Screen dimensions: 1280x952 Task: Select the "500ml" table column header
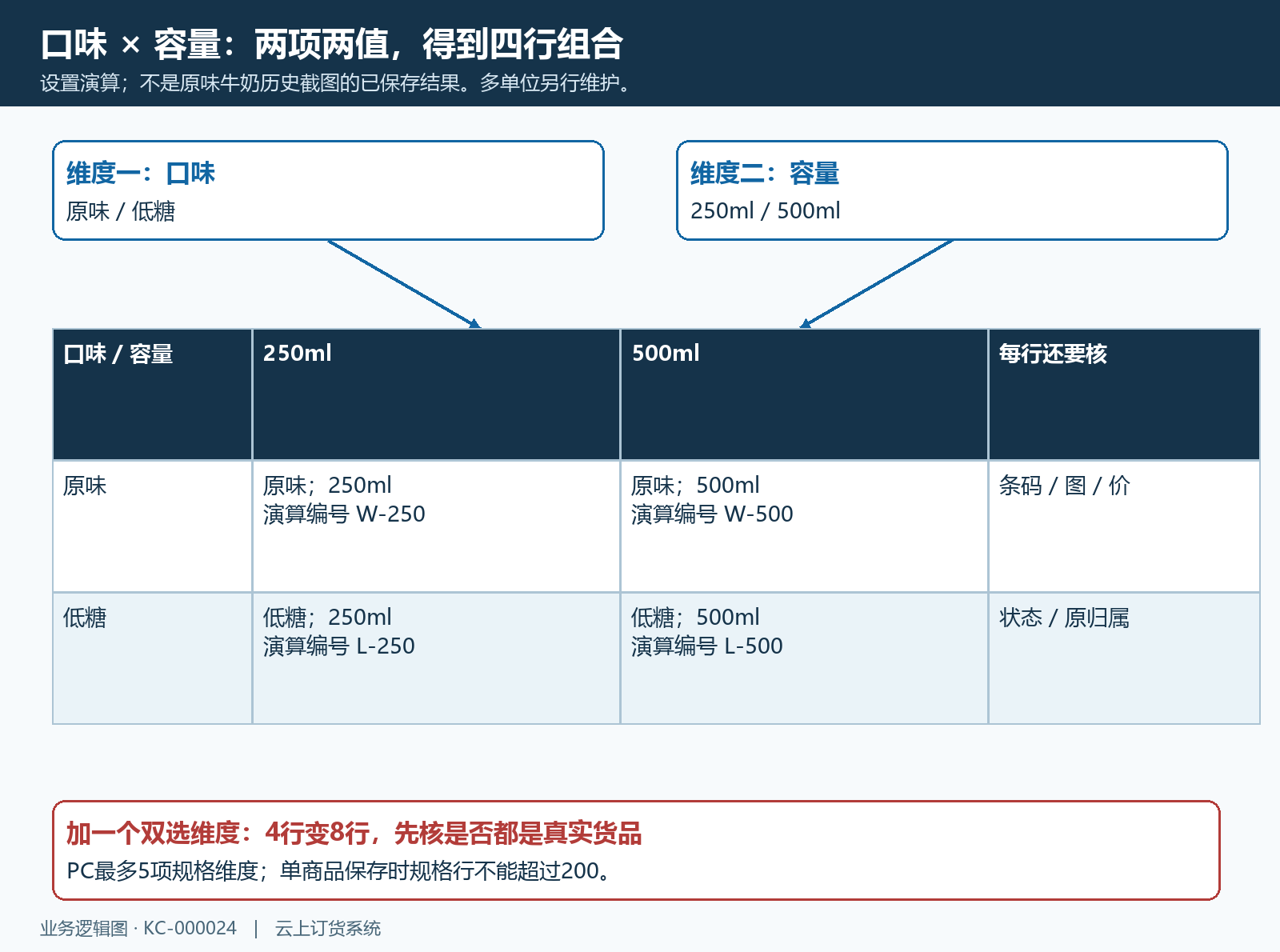tap(804, 394)
